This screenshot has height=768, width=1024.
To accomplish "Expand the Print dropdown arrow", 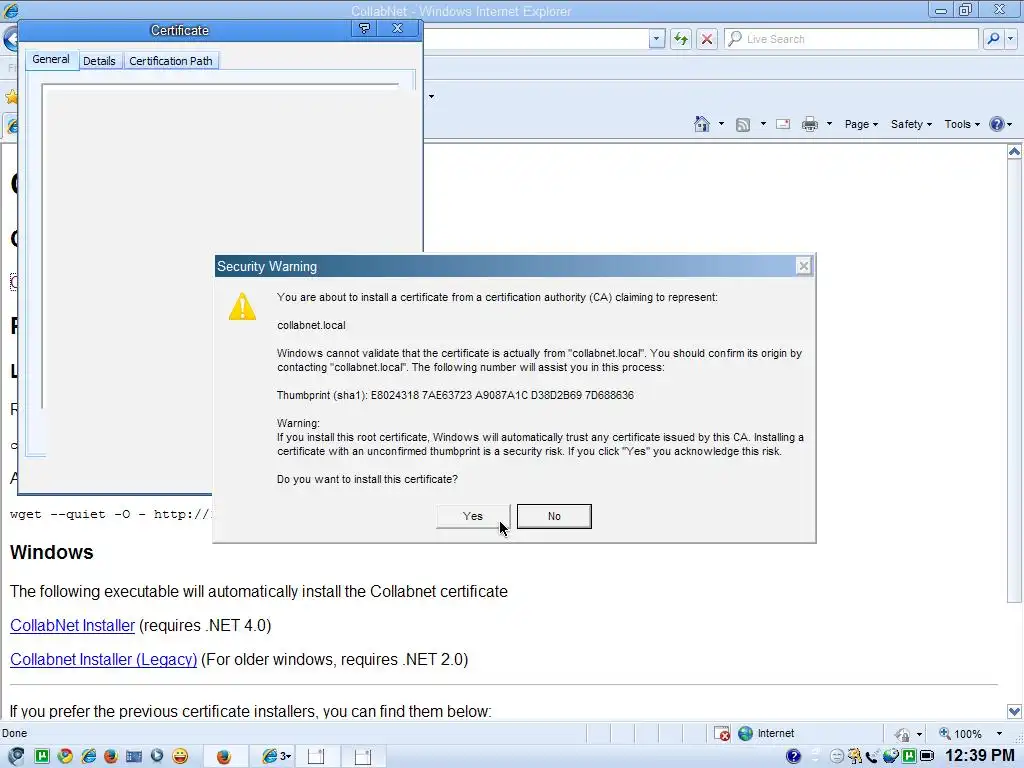I will [829, 124].
